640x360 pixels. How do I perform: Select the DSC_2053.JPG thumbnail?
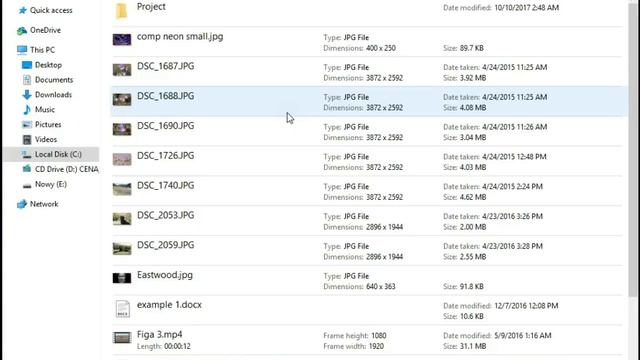tap(122, 218)
